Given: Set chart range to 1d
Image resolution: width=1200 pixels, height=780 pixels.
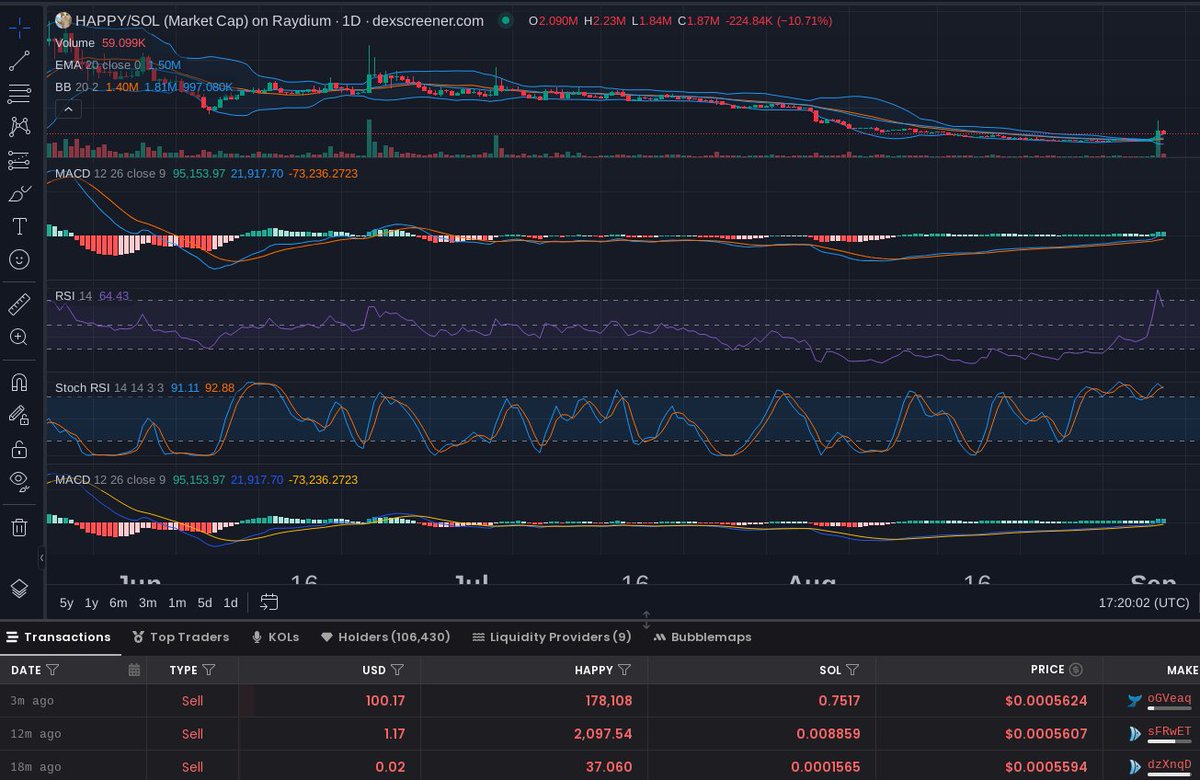Looking at the screenshot, I should pyautogui.click(x=230, y=603).
